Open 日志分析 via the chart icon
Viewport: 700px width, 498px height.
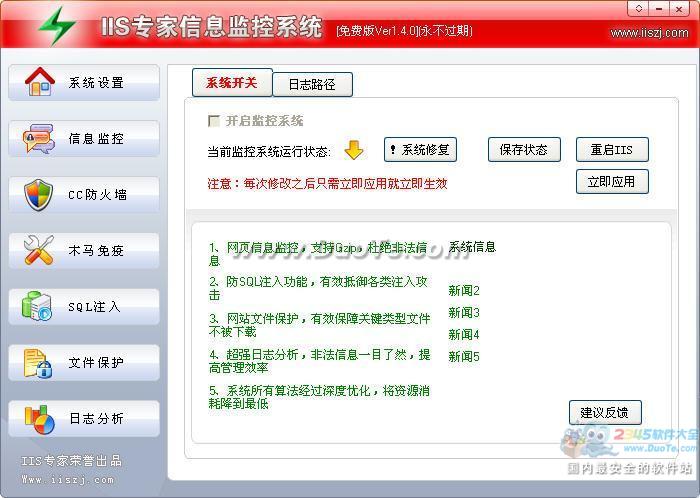(39, 418)
